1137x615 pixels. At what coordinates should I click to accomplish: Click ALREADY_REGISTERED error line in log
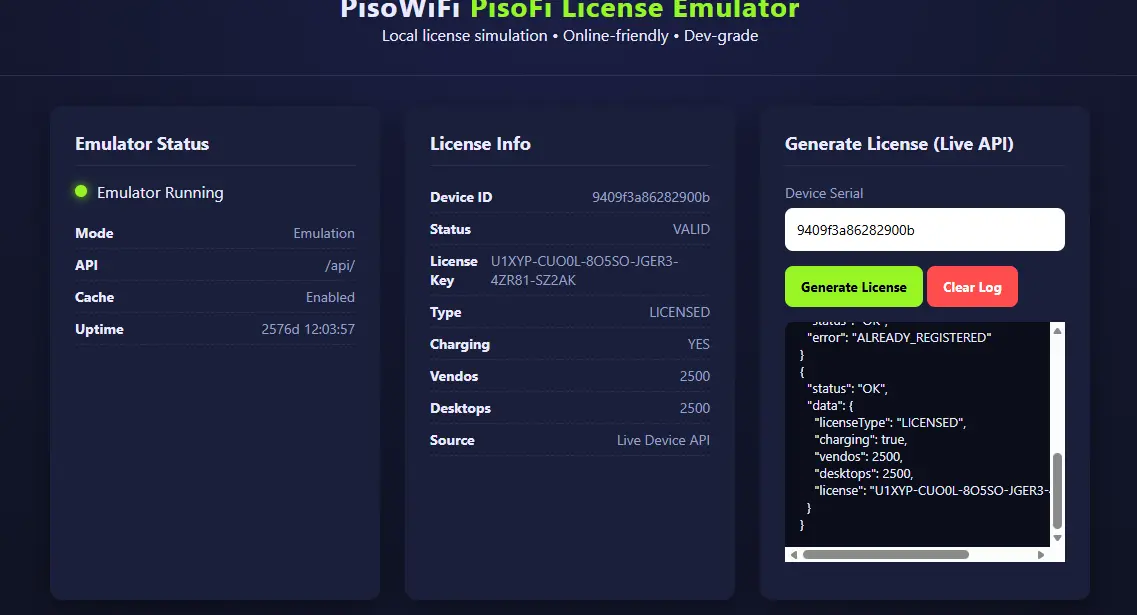[899, 337]
